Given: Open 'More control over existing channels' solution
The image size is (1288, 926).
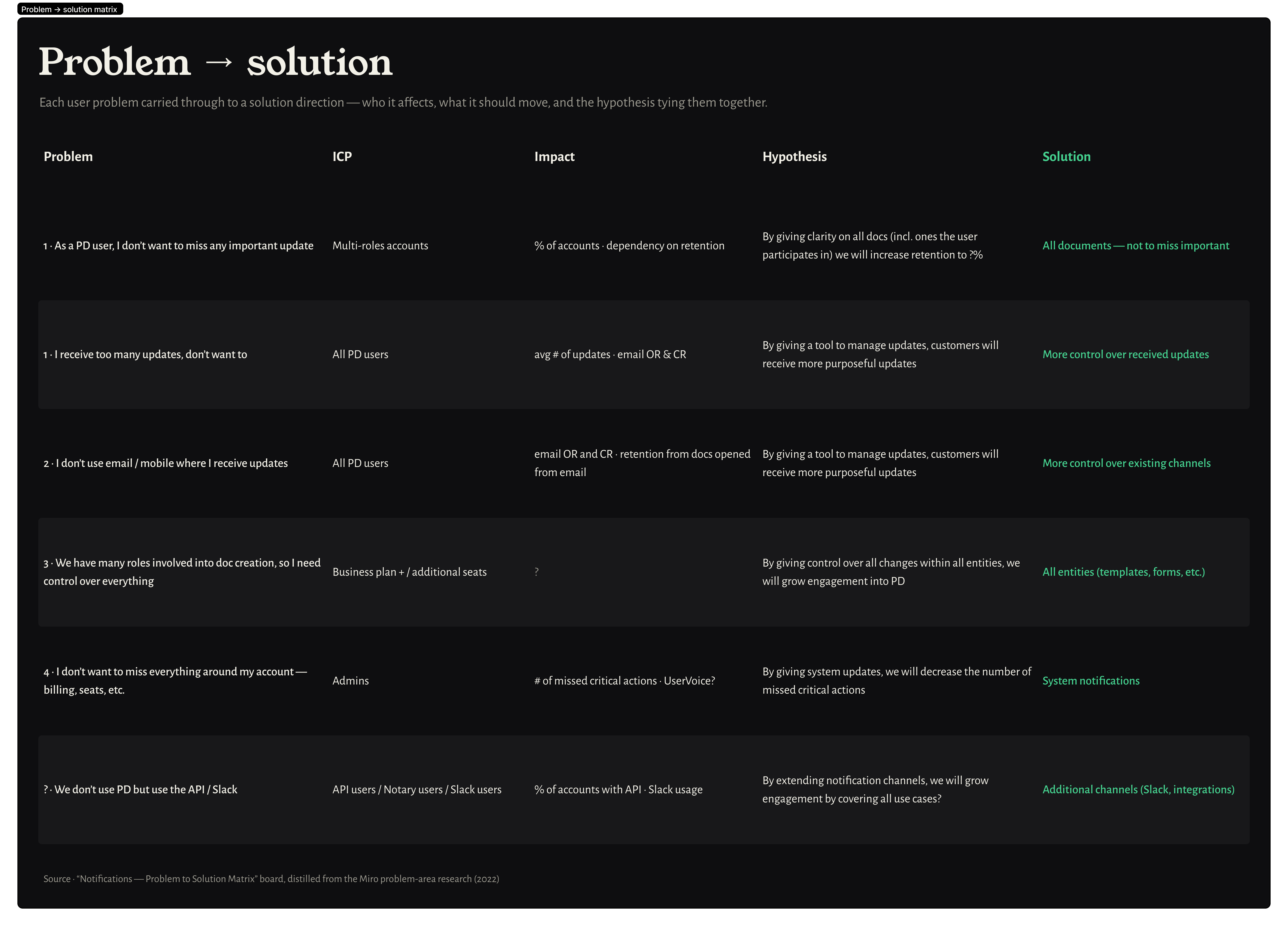Looking at the screenshot, I should coord(1127,463).
